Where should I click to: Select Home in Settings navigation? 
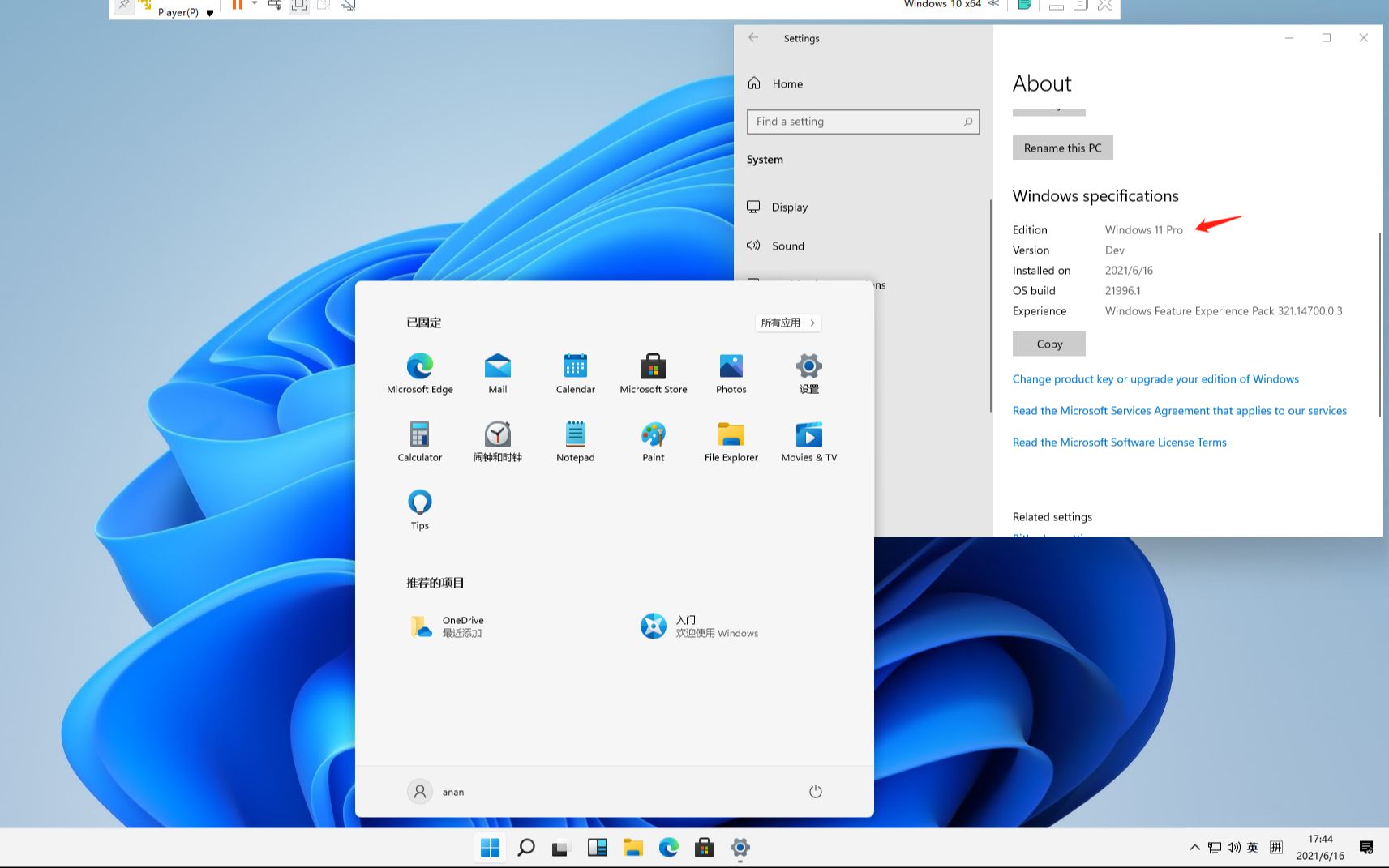[786, 83]
